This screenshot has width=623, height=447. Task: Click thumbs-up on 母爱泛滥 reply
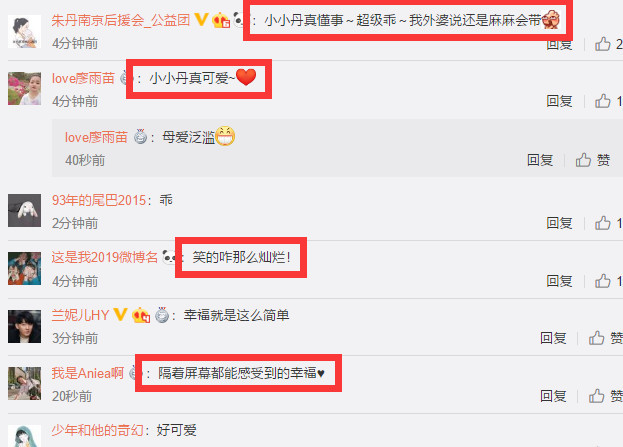point(592,160)
